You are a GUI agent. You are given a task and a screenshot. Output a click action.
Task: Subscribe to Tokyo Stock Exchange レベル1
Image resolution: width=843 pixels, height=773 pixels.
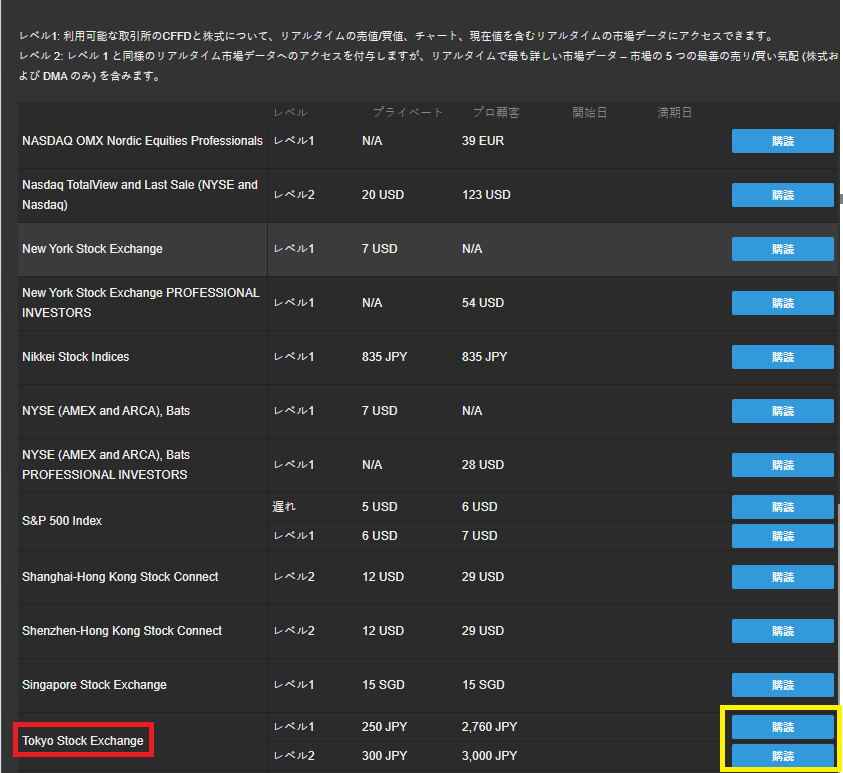coord(782,727)
